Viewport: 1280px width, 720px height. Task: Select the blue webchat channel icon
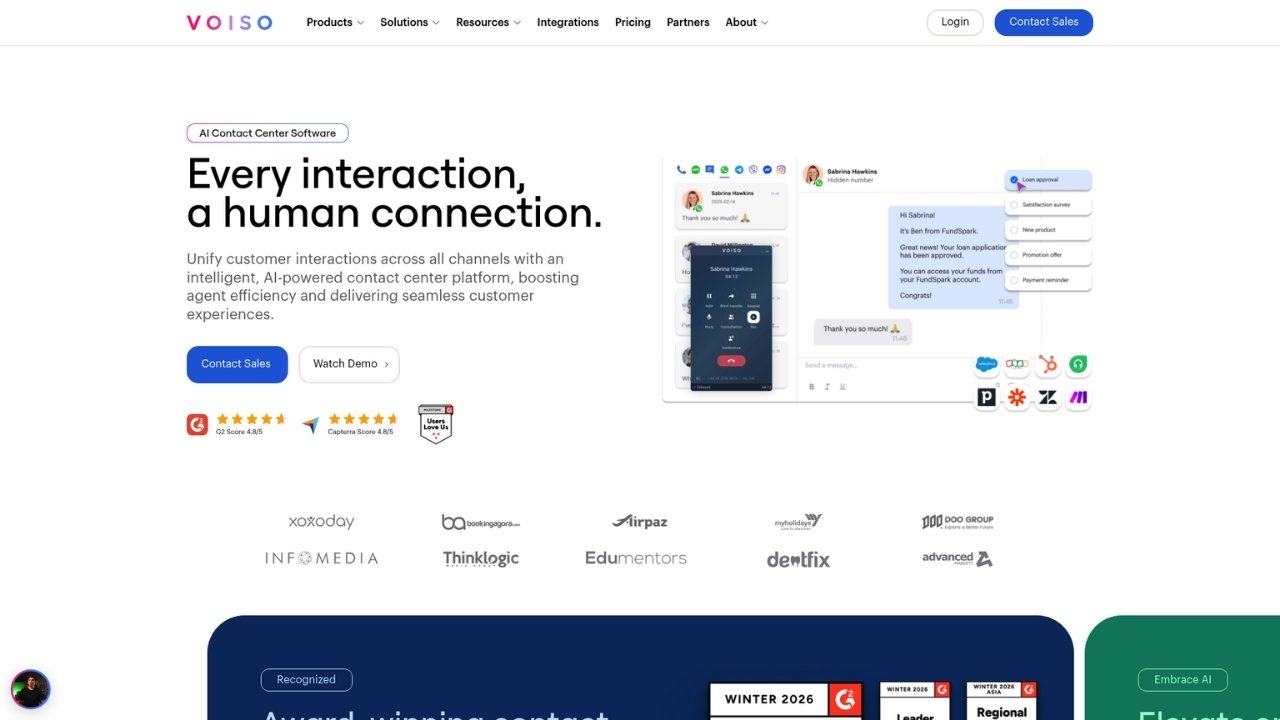click(710, 170)
